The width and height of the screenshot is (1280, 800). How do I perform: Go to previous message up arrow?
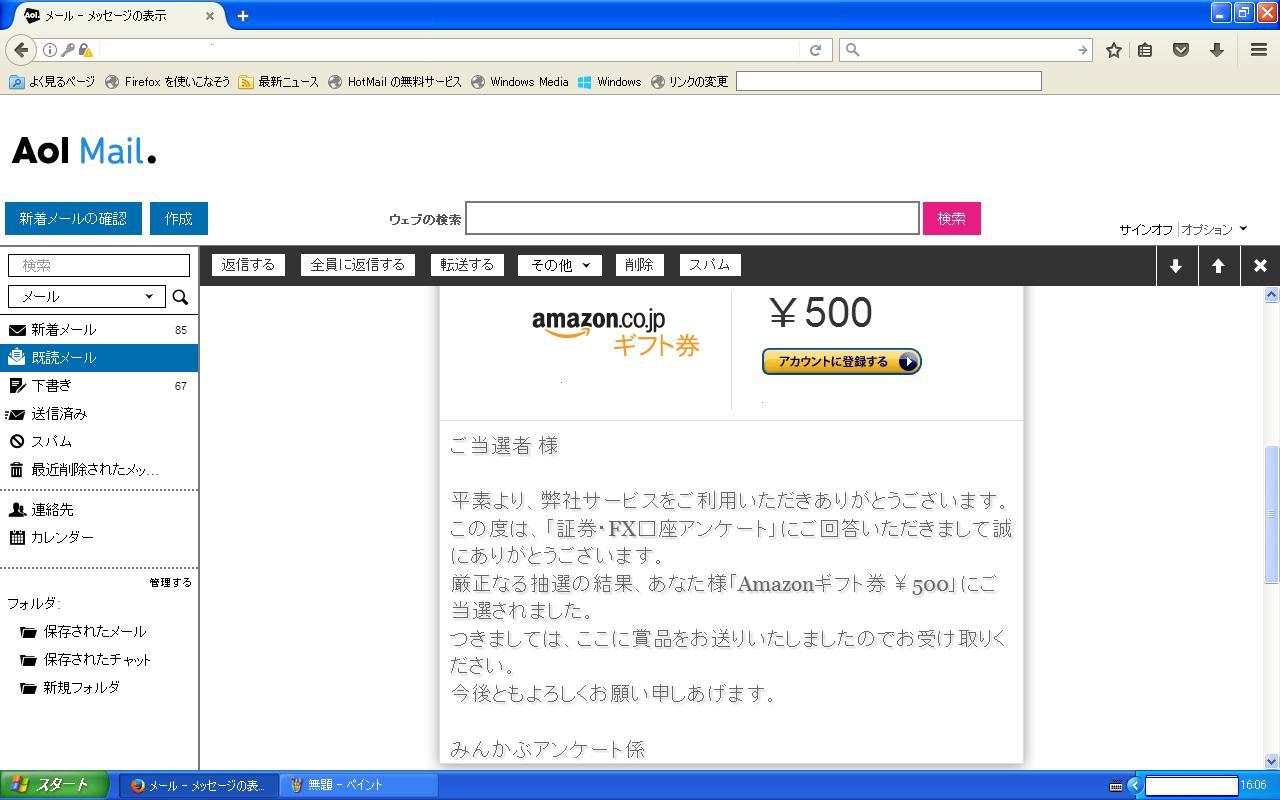(x=1218, y=266)
